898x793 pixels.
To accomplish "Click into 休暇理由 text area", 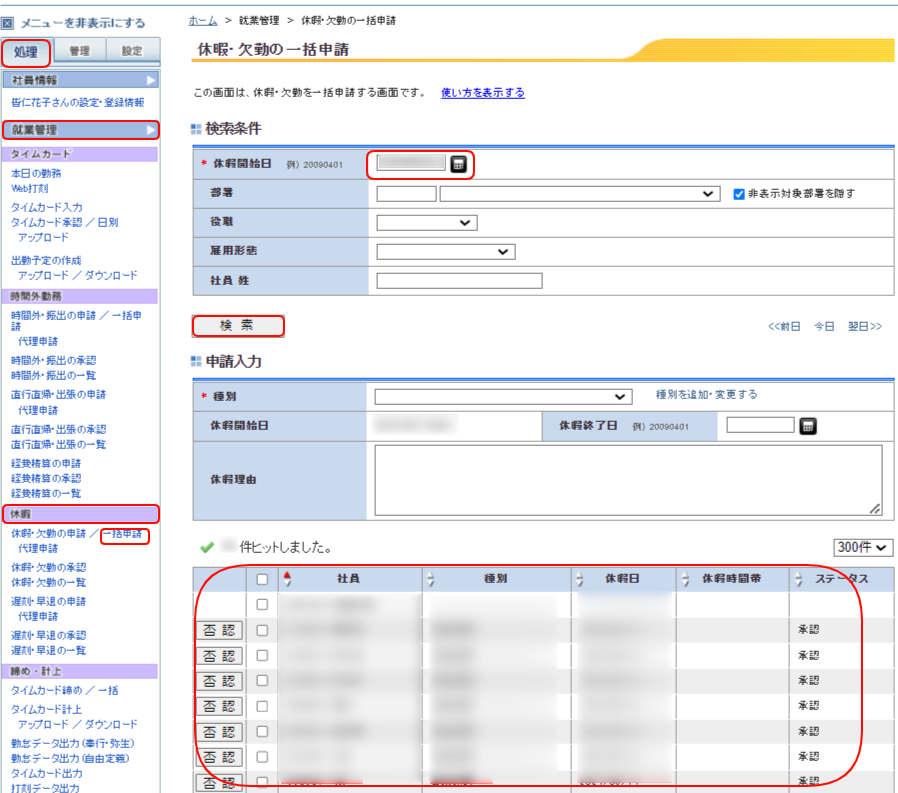I will (x=628, y=480).
